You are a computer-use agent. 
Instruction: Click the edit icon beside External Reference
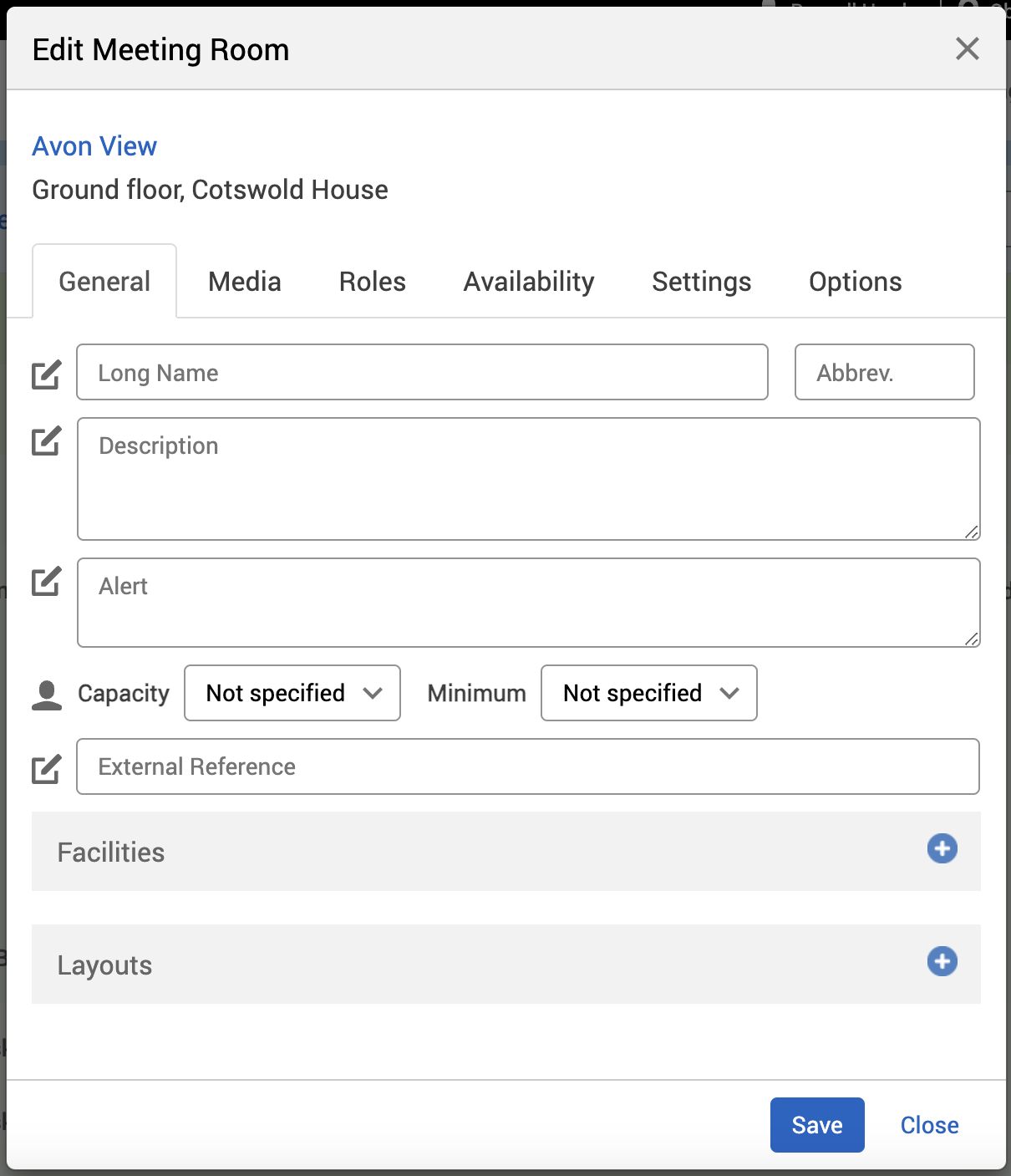(x=47, y=768)
